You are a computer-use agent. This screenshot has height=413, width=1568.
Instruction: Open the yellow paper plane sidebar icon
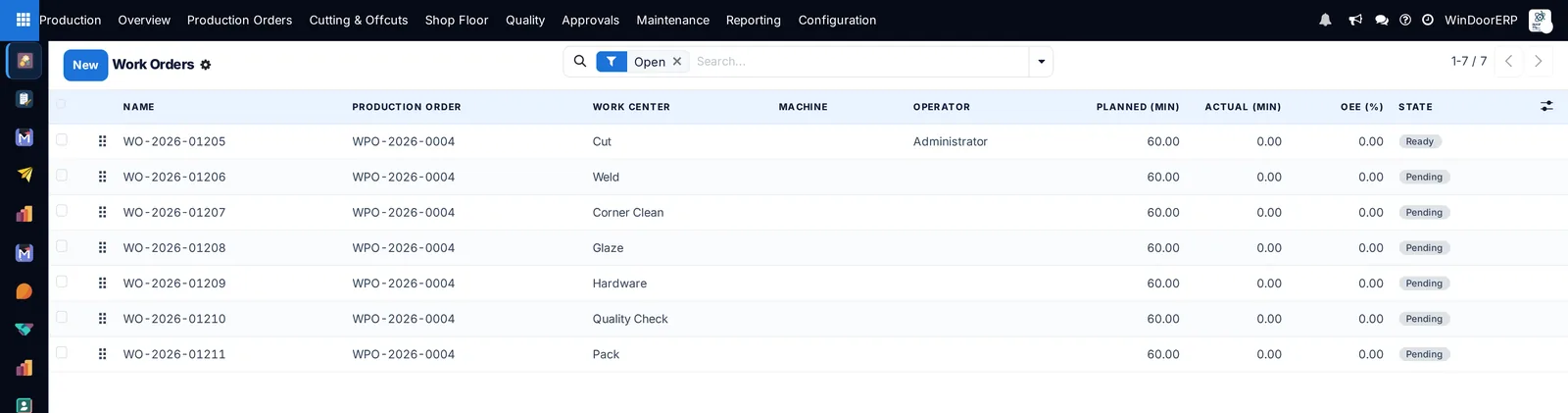[24, 176]
